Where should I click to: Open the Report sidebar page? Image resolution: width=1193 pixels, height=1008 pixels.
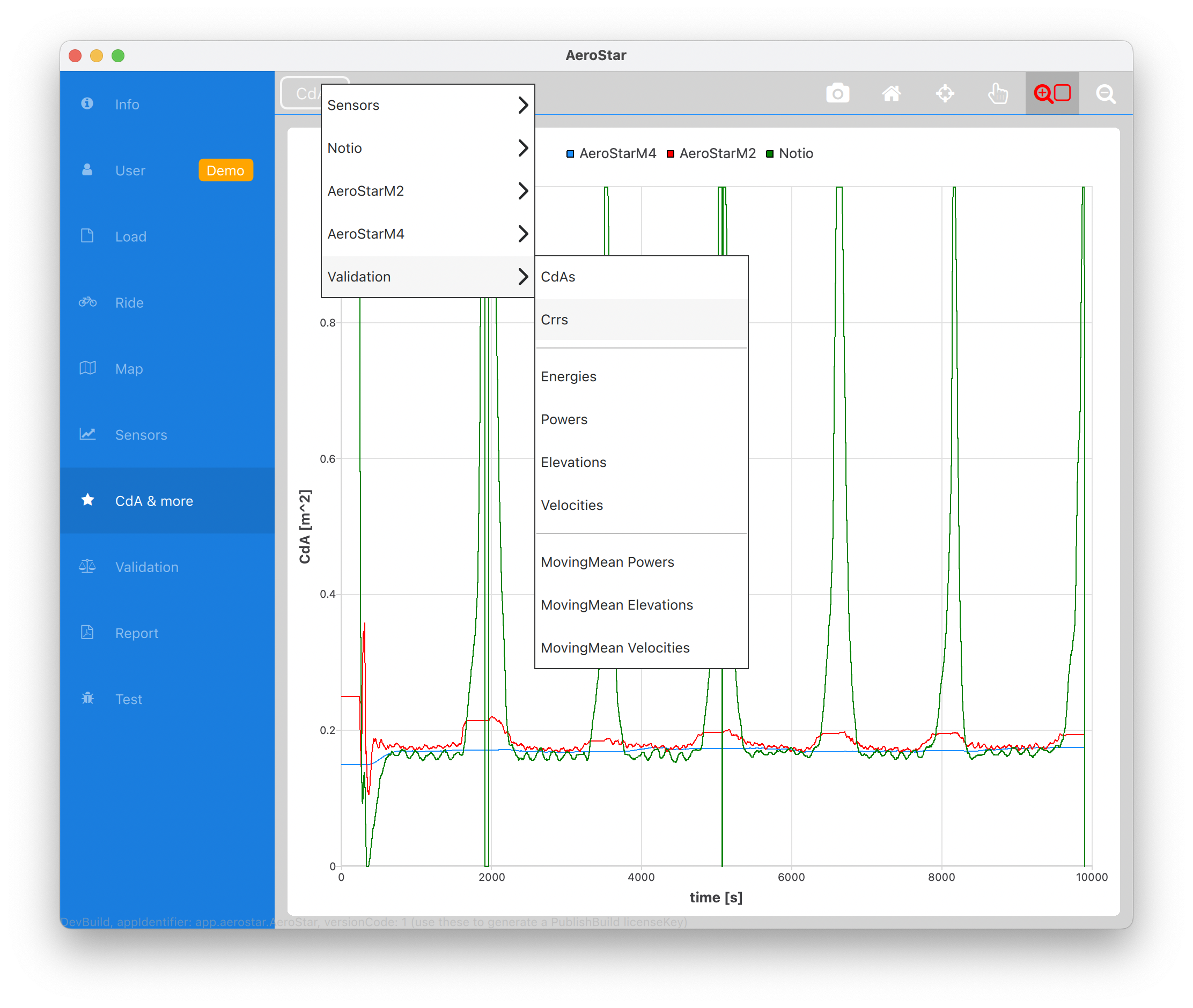pos(137,633)
